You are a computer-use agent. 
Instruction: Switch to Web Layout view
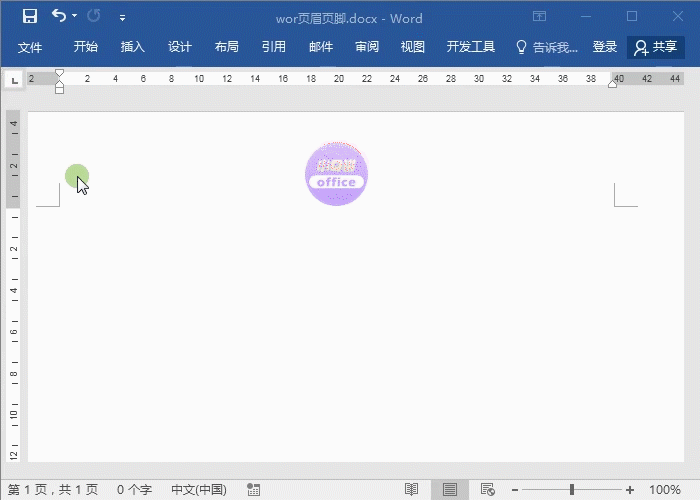[x=488, y=490]
